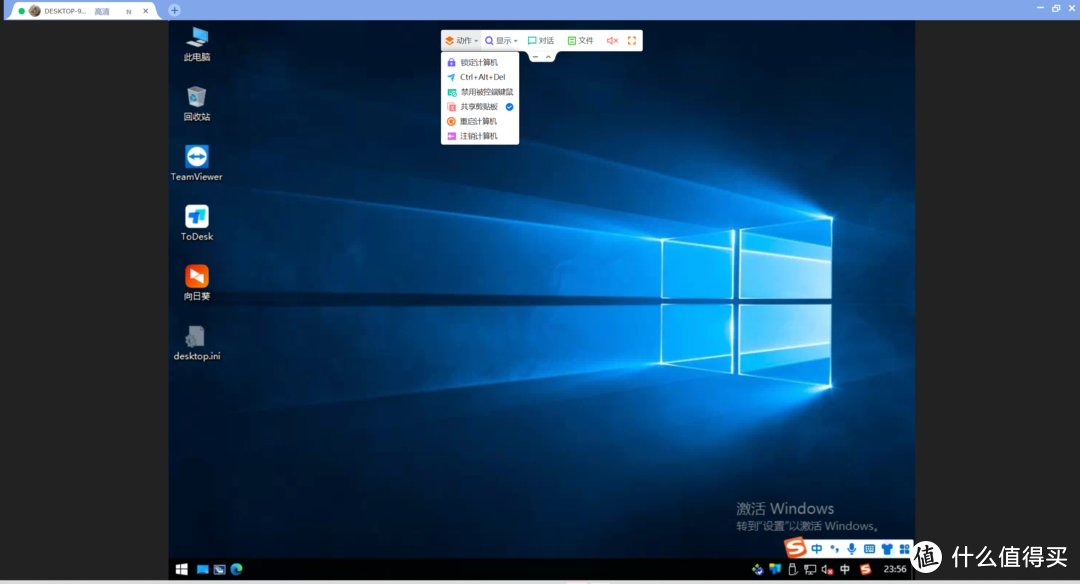This screenshot has width=1080, height=584.
Task: Choose 禁用被控端键鼠 menu entry
Action: point(479,92)
